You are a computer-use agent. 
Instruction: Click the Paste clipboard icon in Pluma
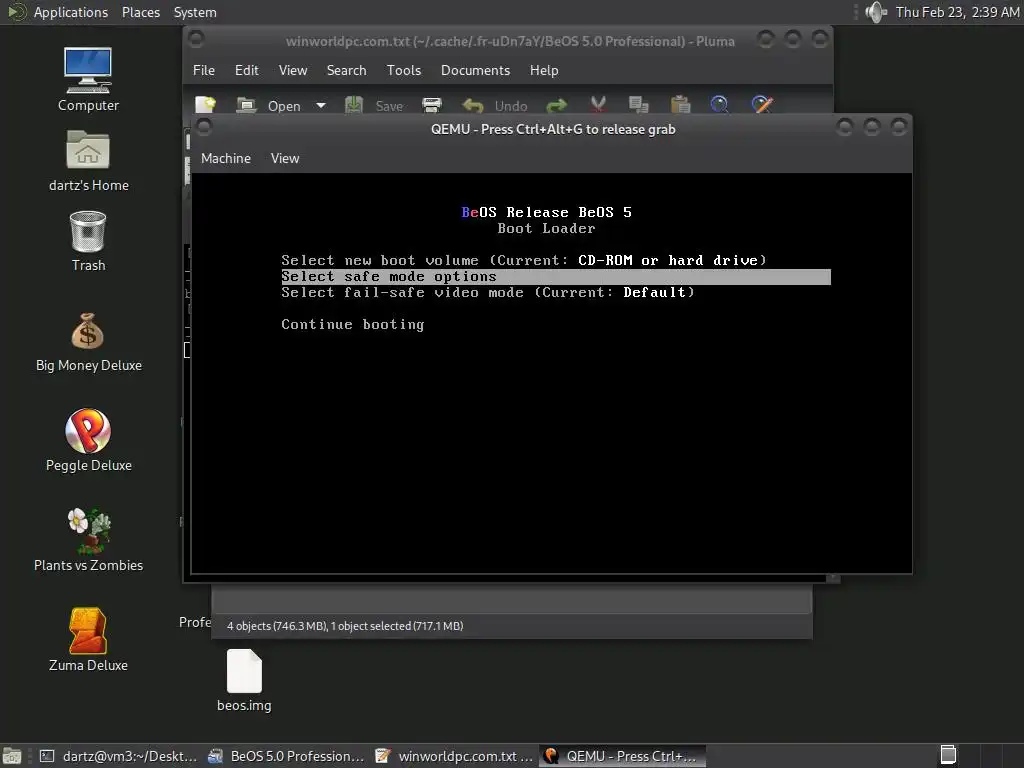pyautogui.click(x=680, y=105)
